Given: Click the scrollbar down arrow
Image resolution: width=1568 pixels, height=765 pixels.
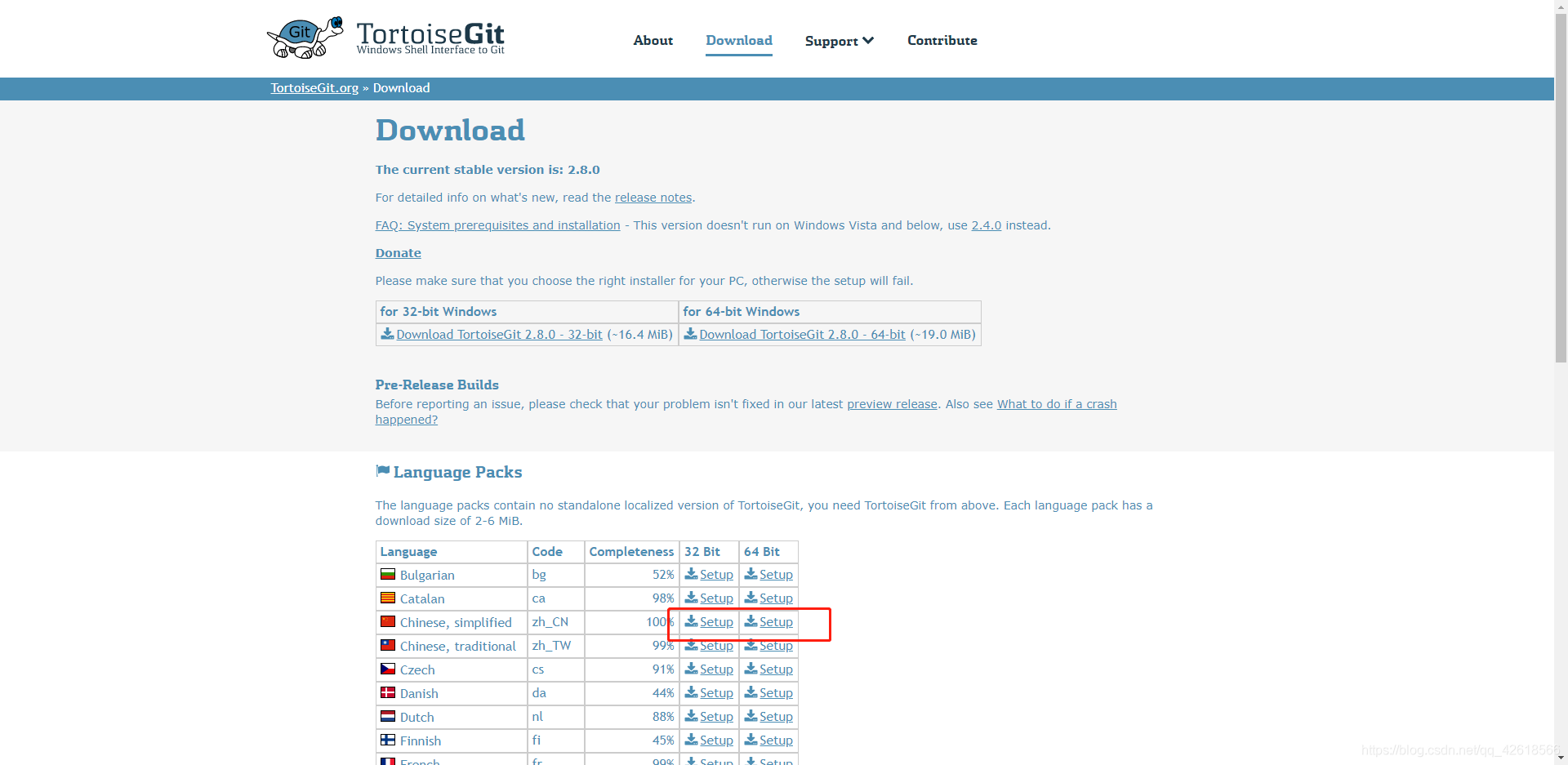Looking at the screenshot, I should (x=1561, y=758).
